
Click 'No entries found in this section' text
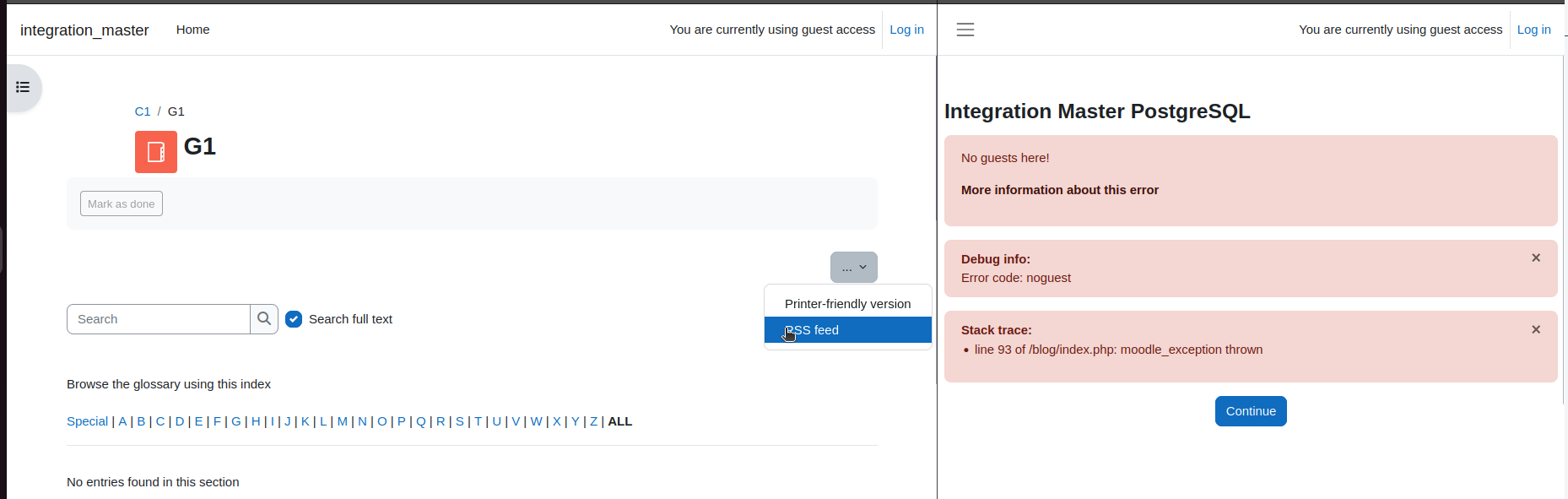(153, 482)
